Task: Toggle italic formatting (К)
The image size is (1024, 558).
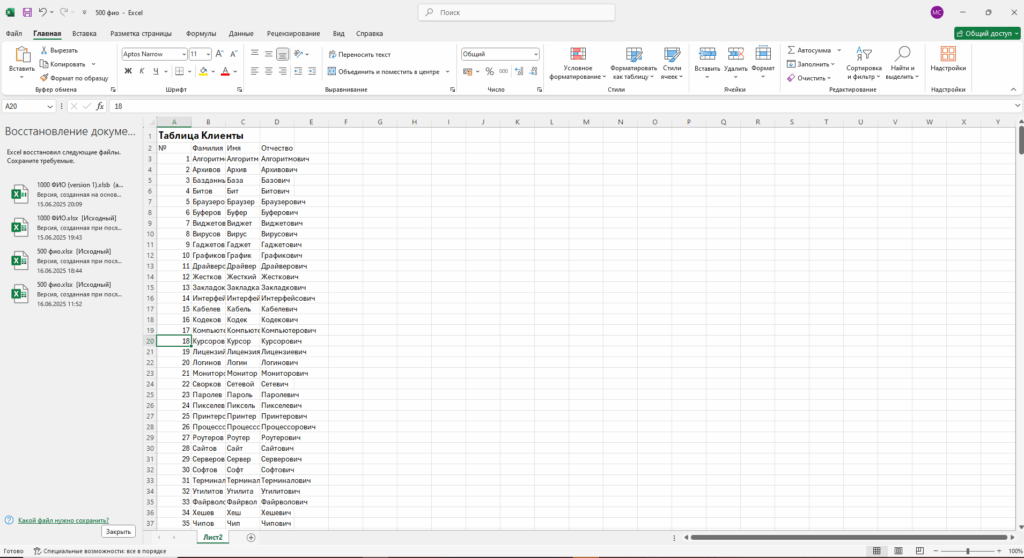Action: point(142,71)
